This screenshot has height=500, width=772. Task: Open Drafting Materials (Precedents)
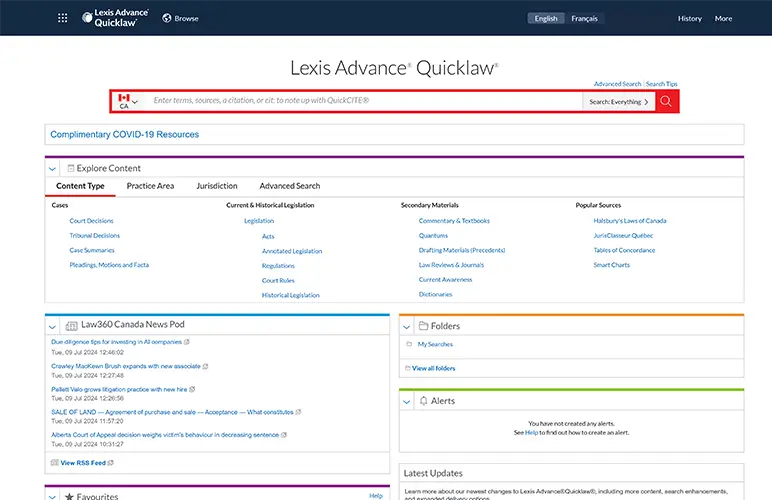pos(462,250)
